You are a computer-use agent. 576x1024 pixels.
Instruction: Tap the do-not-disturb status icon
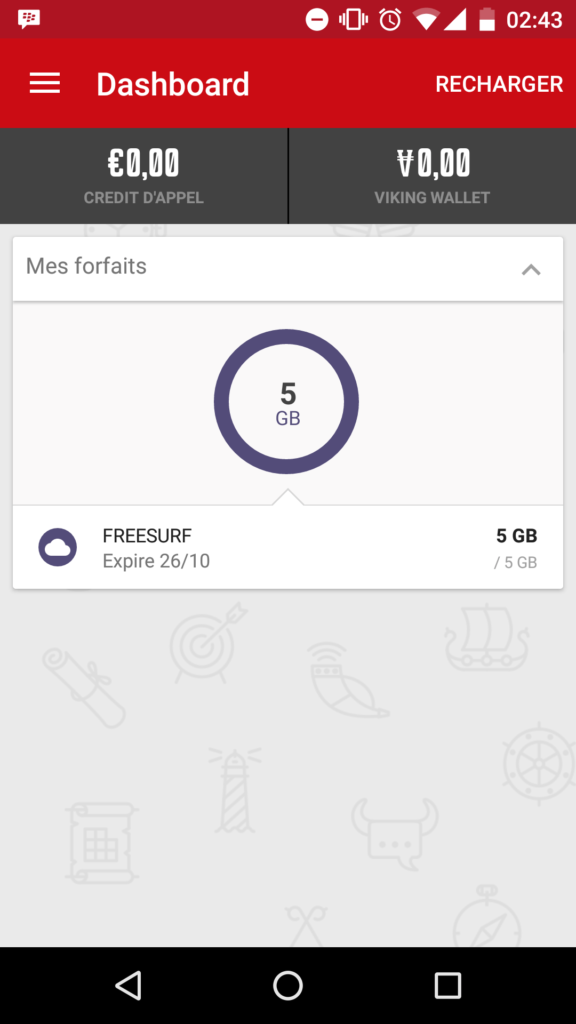pyautogui.click(x=317, y=20)
